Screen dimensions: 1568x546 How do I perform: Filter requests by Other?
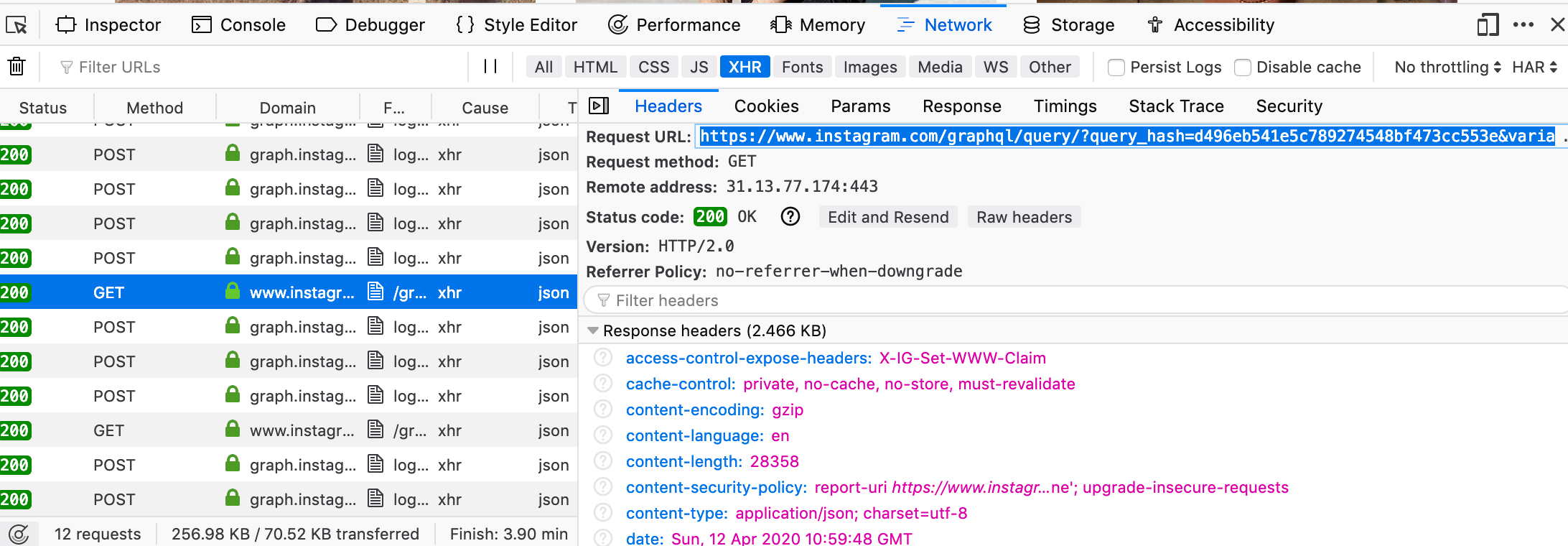point(1050,67)
